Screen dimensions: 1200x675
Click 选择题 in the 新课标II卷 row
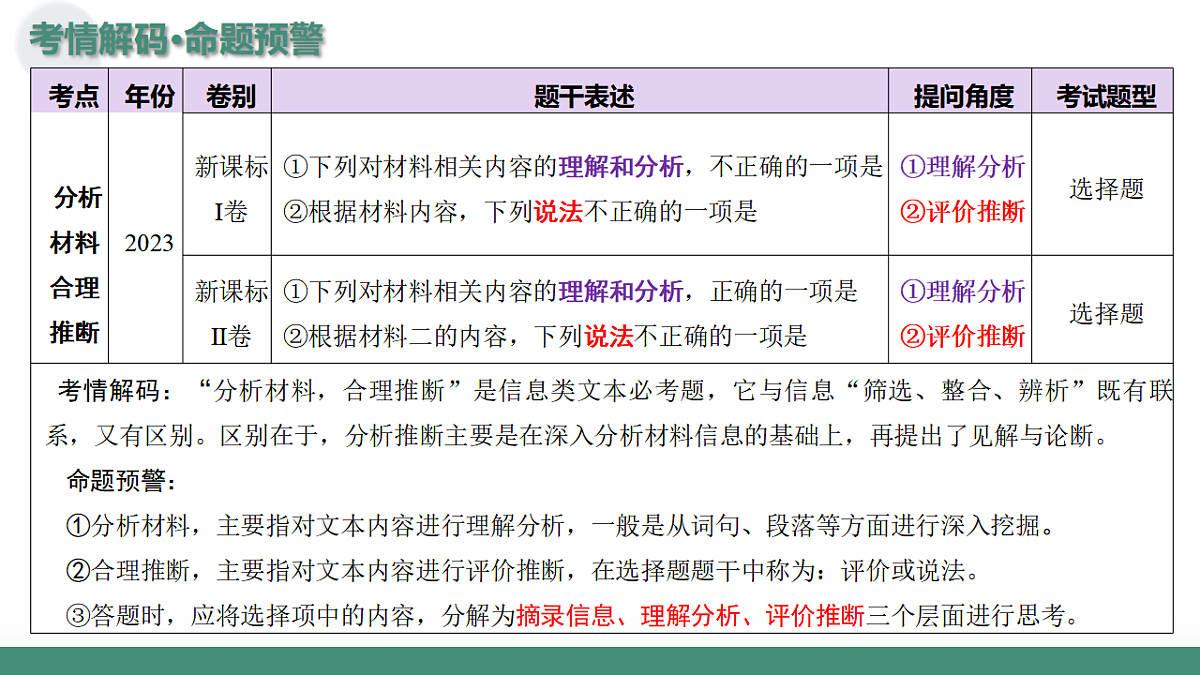1106,313
